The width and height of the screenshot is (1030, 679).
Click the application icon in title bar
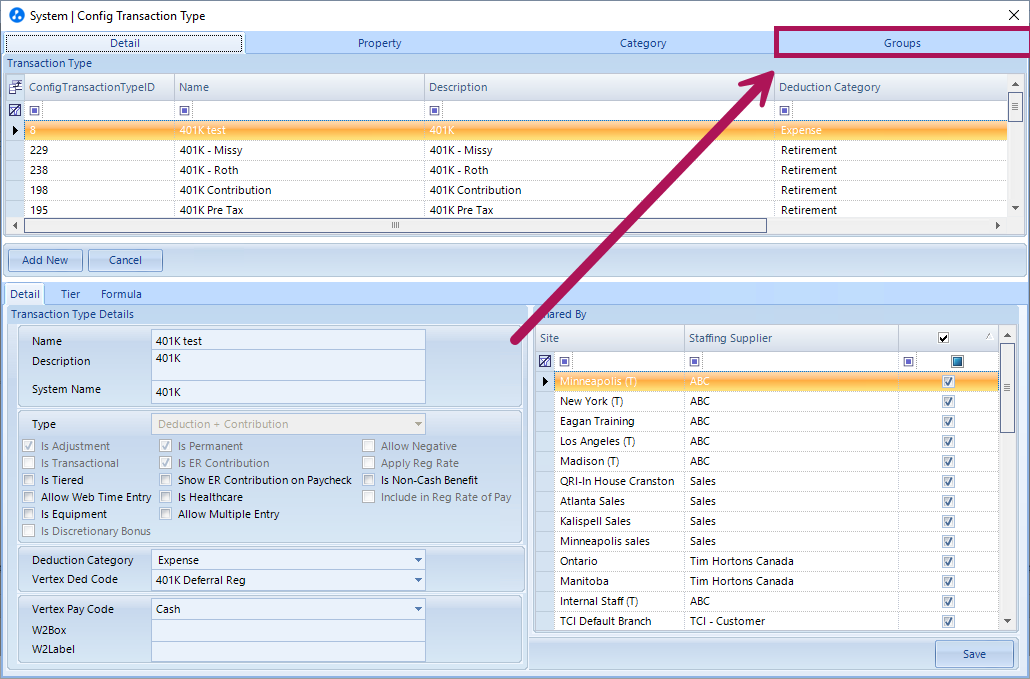click(16, 15)
